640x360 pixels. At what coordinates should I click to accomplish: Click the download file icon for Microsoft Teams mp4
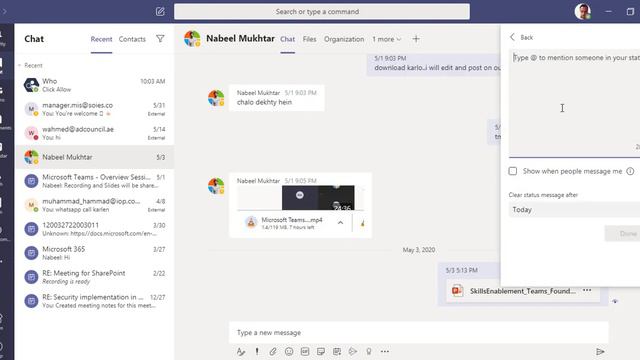(x=251, y=222)
